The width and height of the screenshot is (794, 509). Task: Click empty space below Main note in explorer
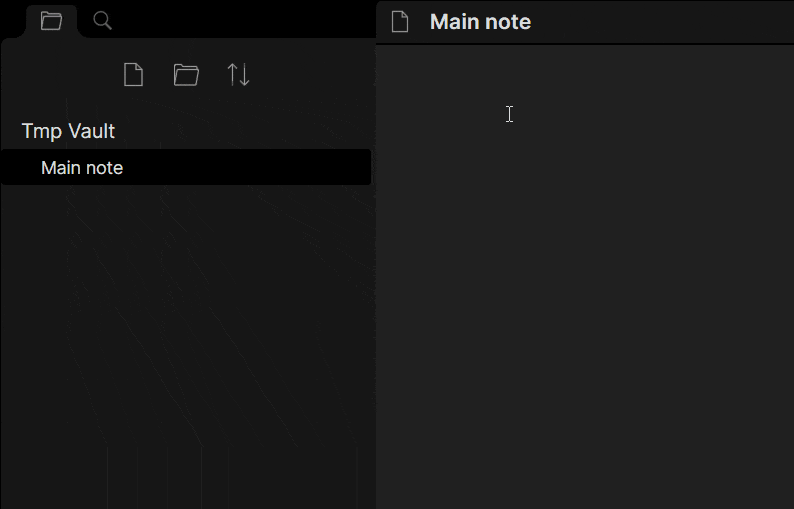click(186, 344)
